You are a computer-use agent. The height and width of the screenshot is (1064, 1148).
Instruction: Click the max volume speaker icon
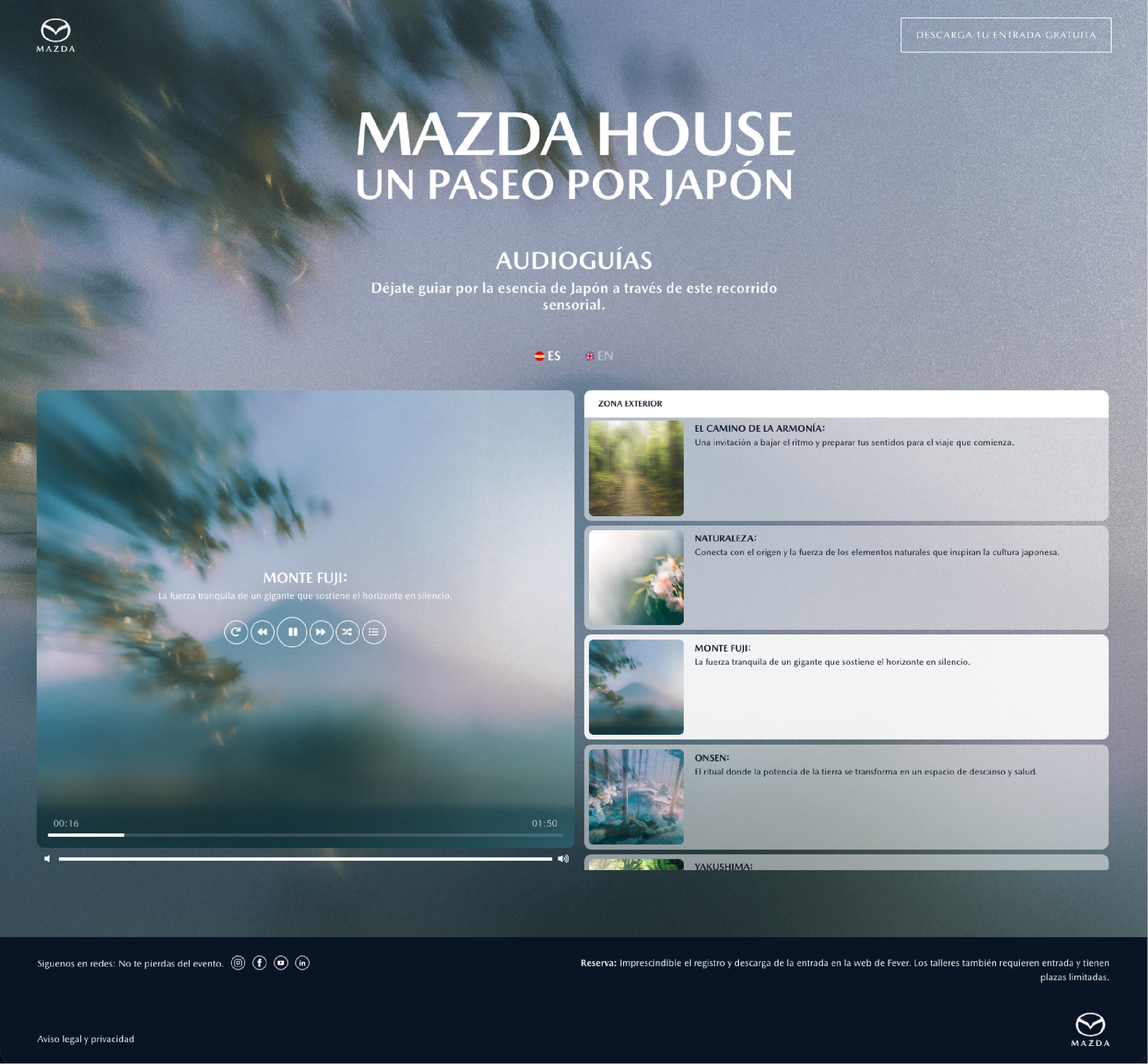[x=563, y=858]
